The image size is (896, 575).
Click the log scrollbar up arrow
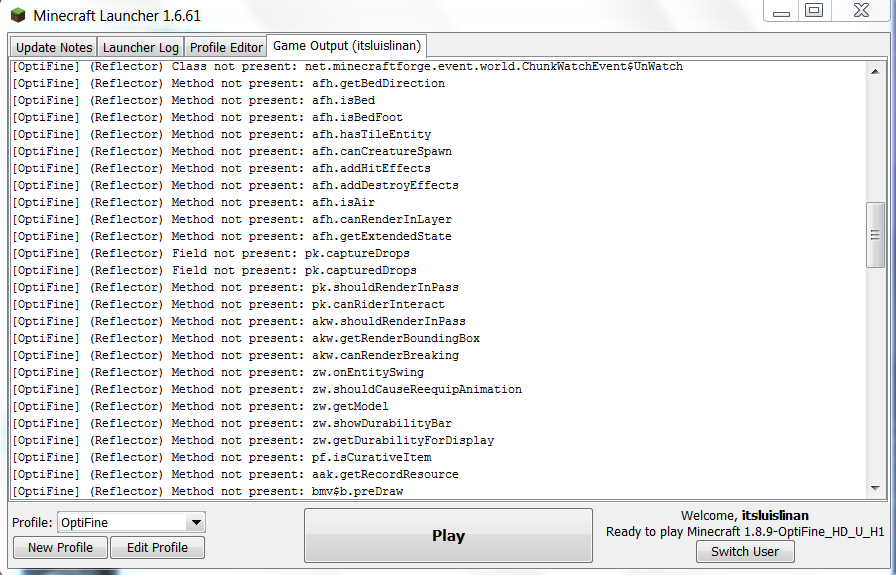pyautogui.click(x=875, y=71)
